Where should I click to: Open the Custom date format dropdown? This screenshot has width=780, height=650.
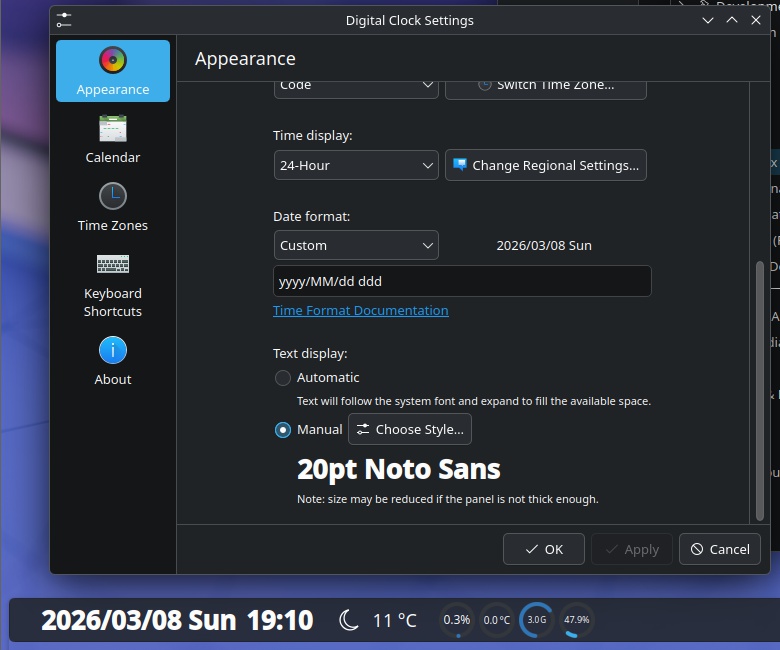click(x=356, y=245)
